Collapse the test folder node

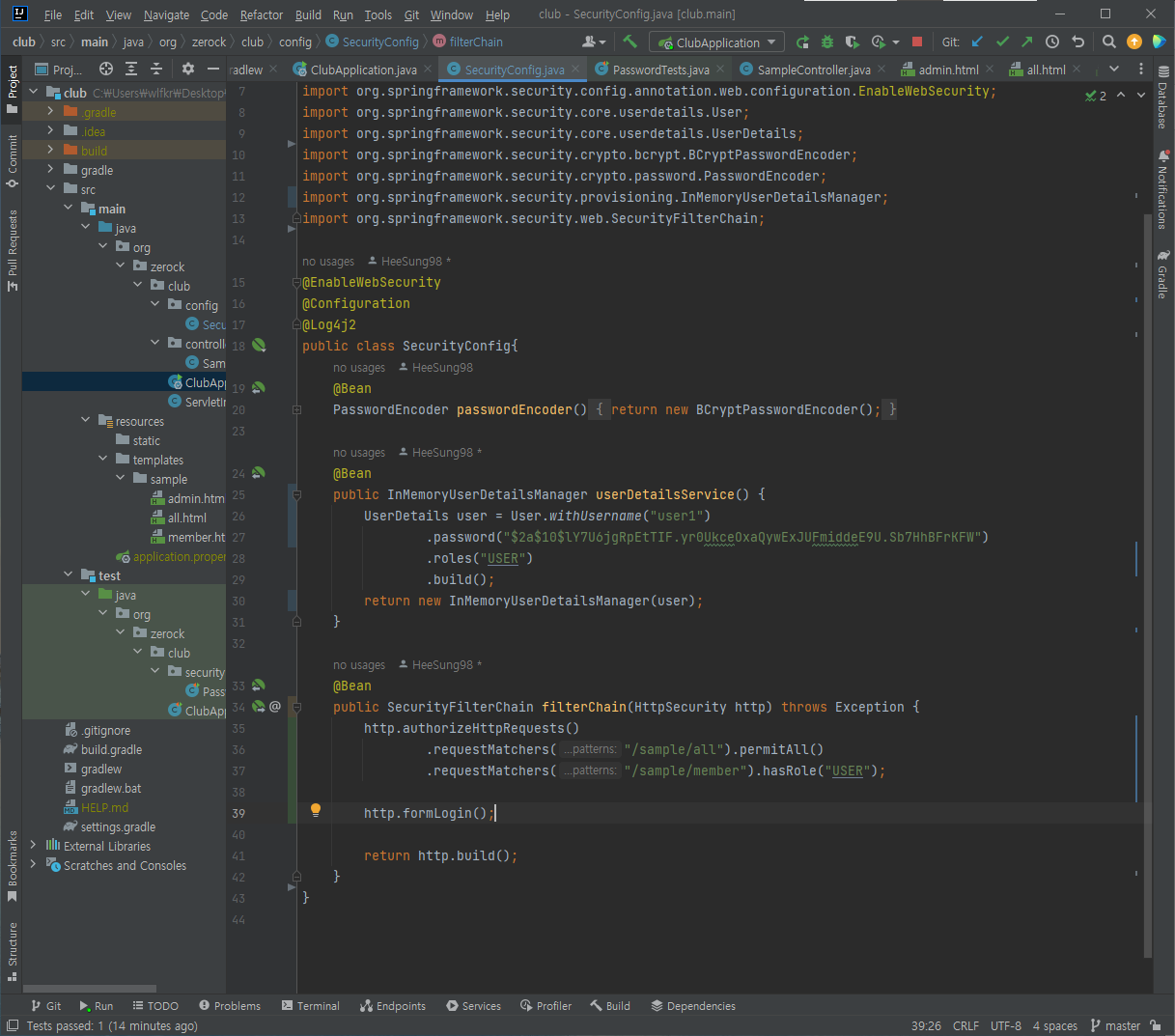point(68,575)
